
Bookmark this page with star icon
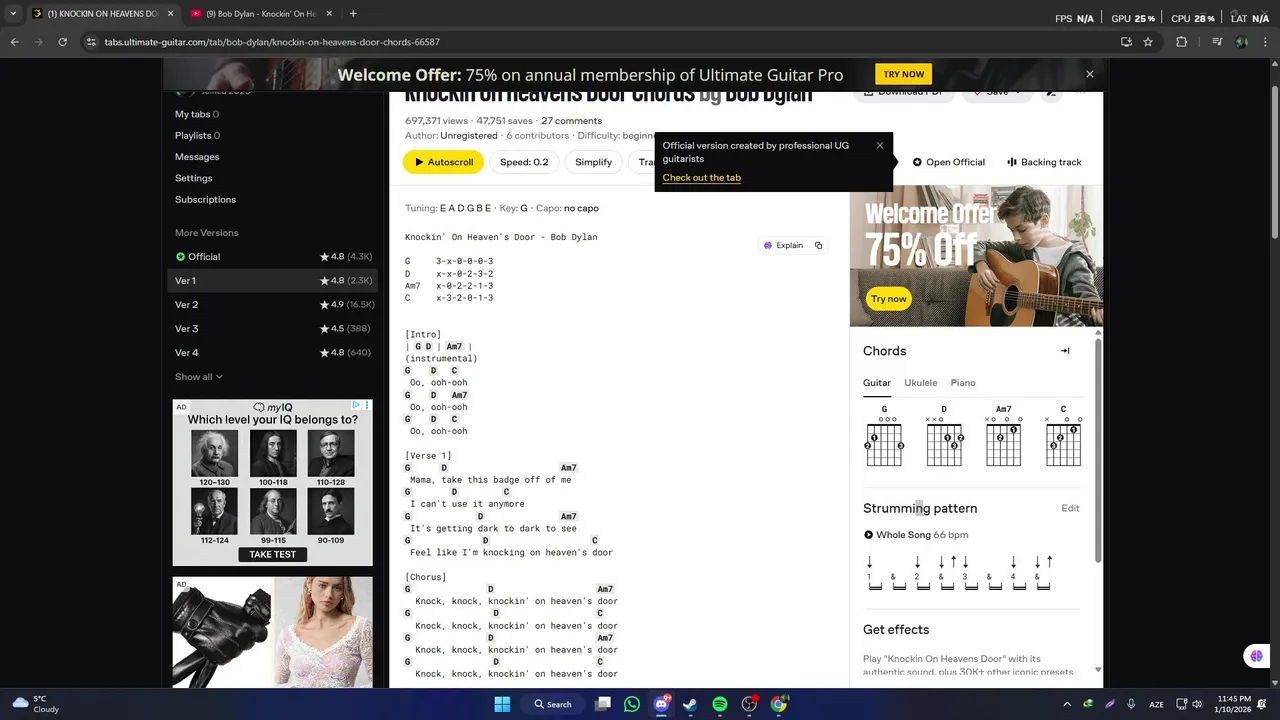tap(1148, 42)
